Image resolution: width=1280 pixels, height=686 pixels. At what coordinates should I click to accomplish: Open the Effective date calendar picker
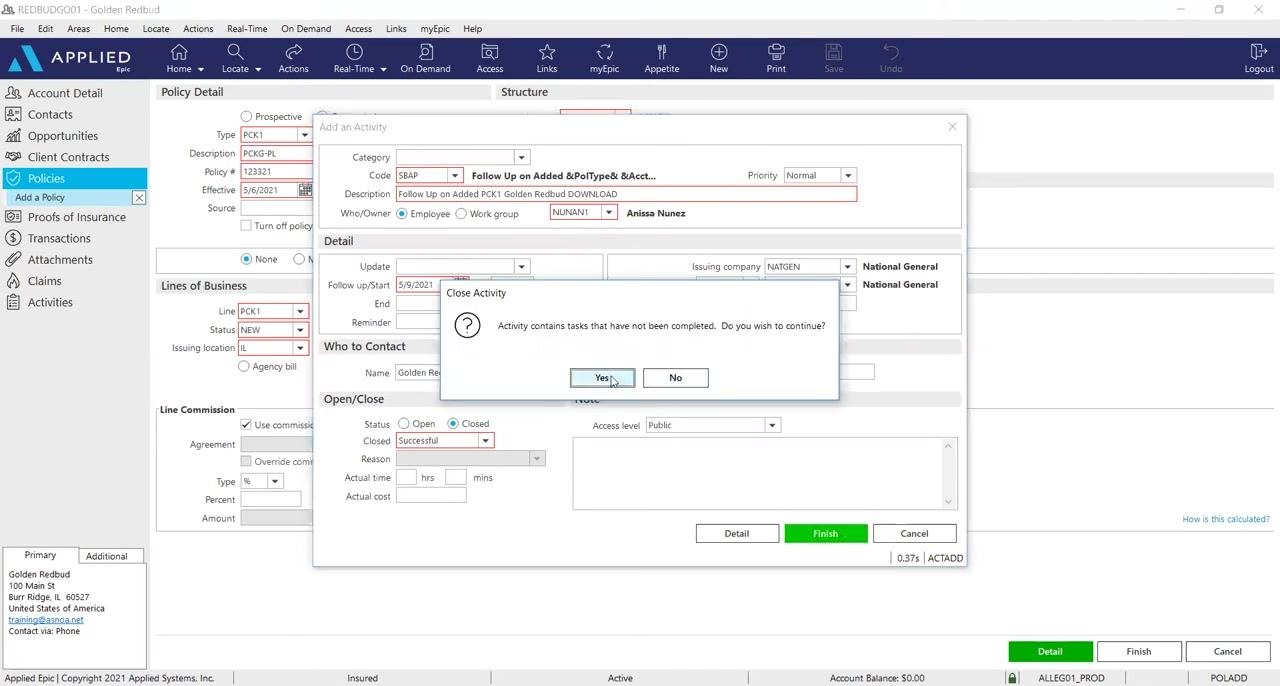(305, 190)
